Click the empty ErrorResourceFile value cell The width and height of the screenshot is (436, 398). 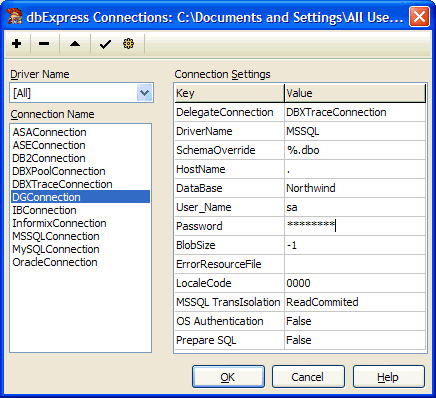click(355, 264)
